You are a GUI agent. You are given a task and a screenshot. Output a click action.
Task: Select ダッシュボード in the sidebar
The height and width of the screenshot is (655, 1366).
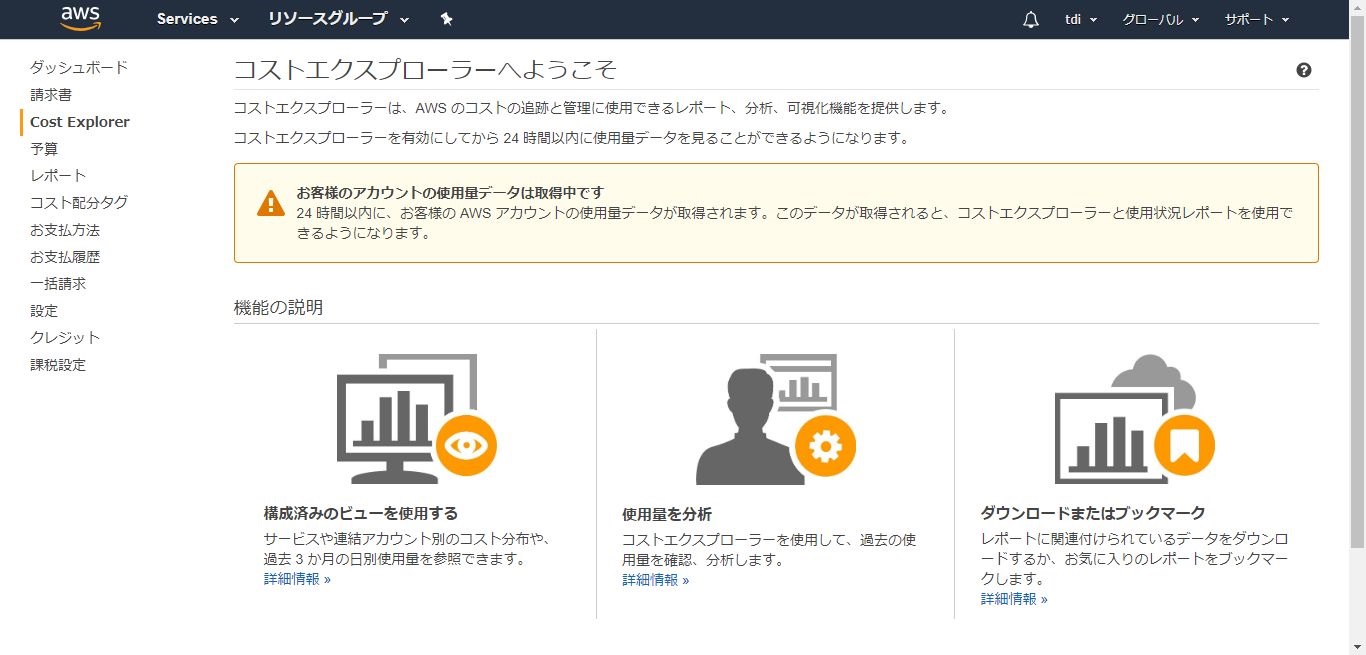point(79,67)
